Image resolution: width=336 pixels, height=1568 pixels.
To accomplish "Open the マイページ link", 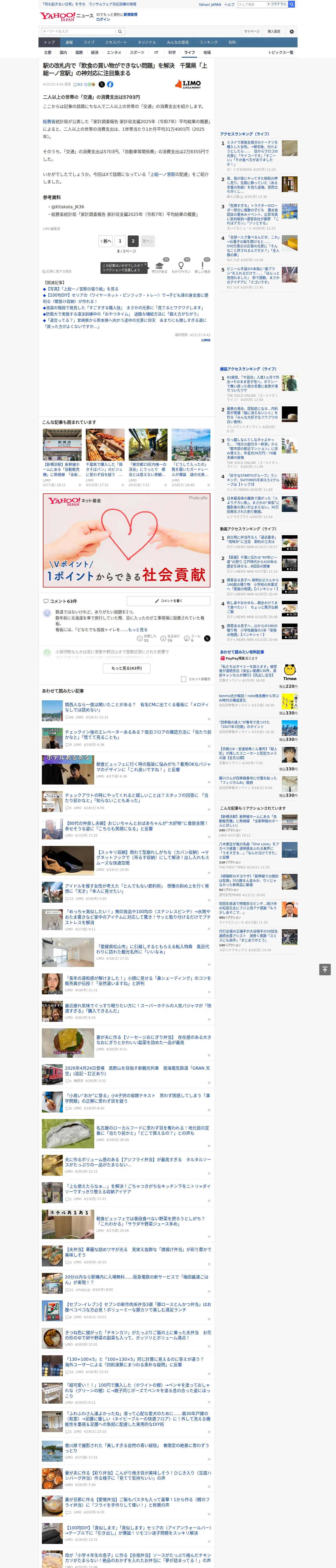I will (x=251, y=32).
